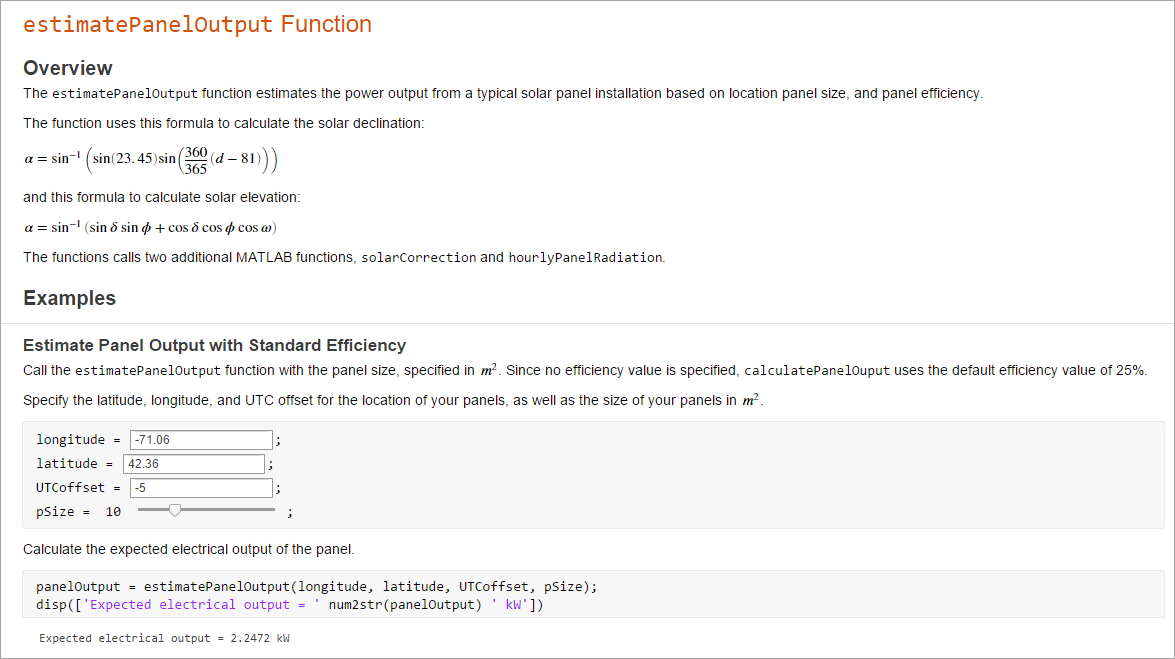Click the calculatePanelOuput inline code text
The height and width of the screenshot is (659, 1175).
pyautogui.click(x=817, y=371)
